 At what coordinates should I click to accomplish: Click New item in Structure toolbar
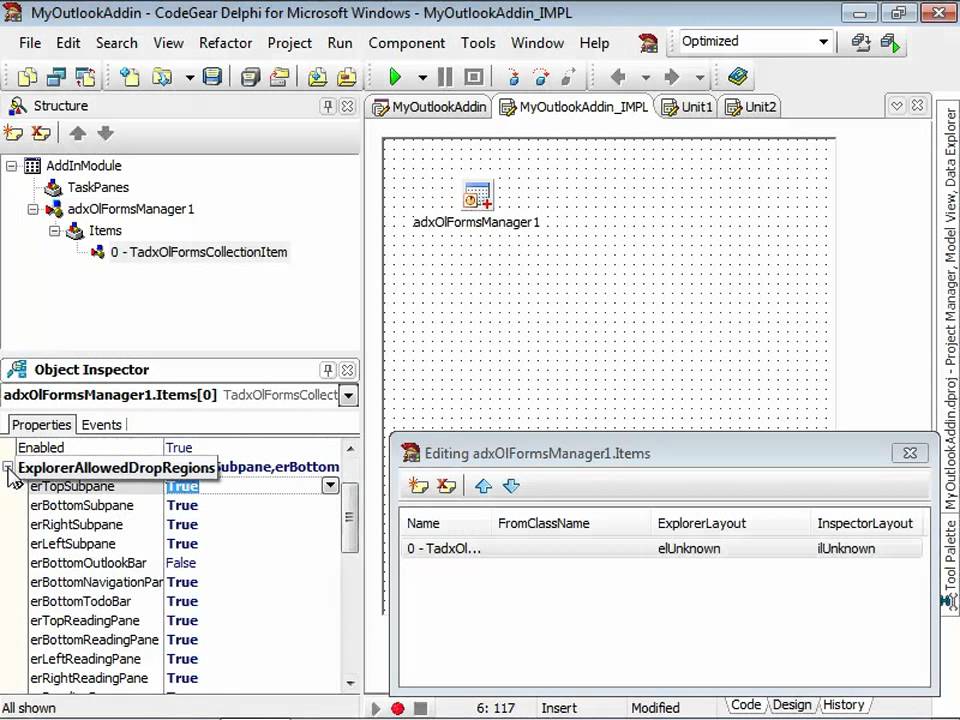click(x=13, y=133)
